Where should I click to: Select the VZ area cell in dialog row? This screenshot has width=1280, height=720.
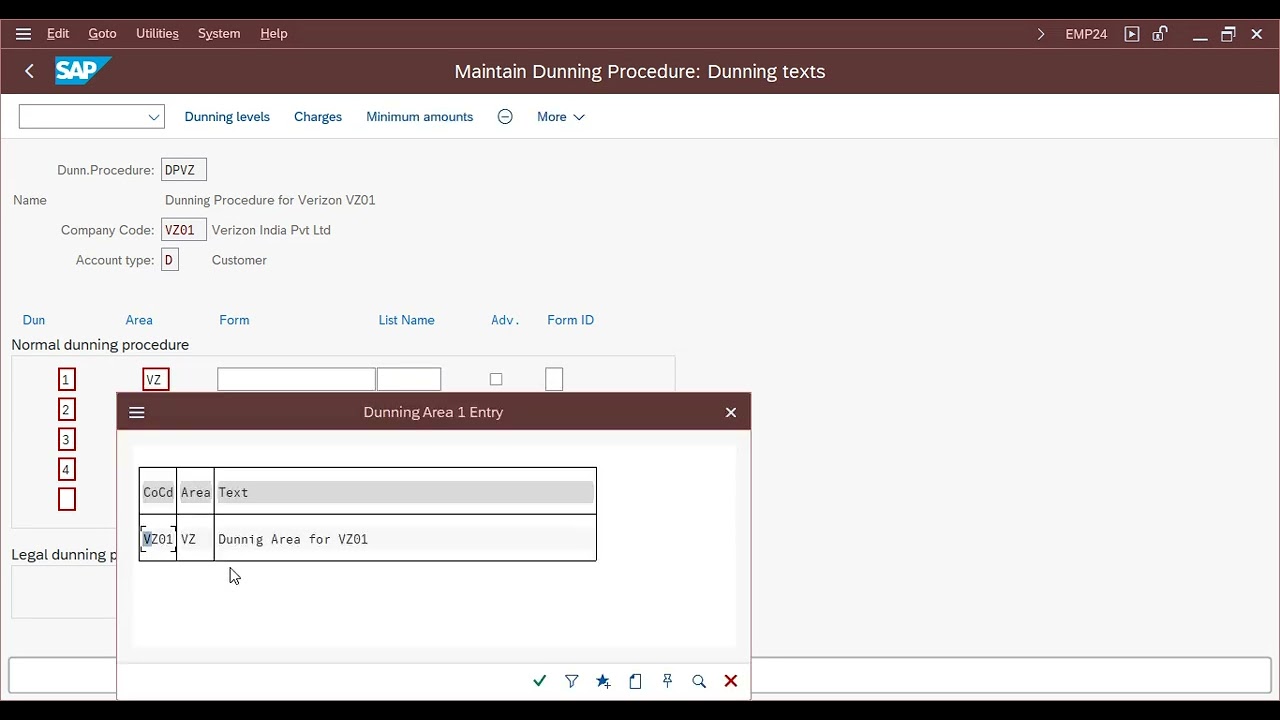pyautogui.click(x=195, y=539)
